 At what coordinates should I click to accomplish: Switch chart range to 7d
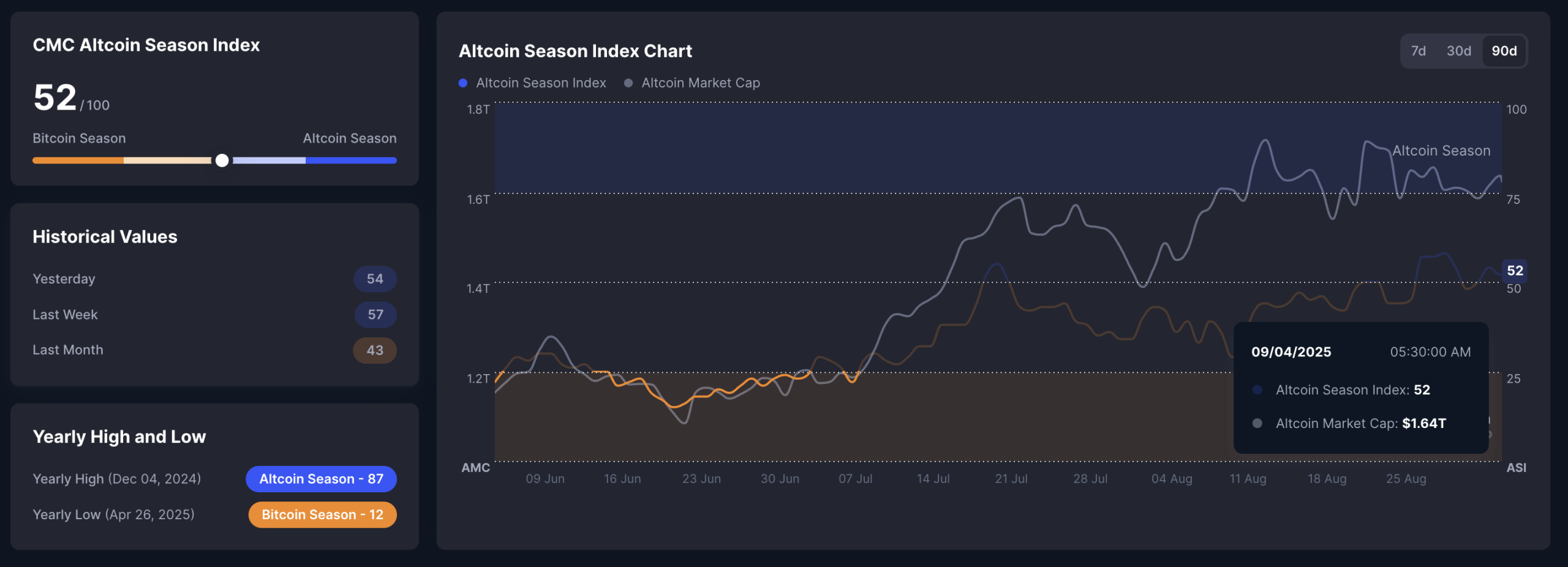1418,51
